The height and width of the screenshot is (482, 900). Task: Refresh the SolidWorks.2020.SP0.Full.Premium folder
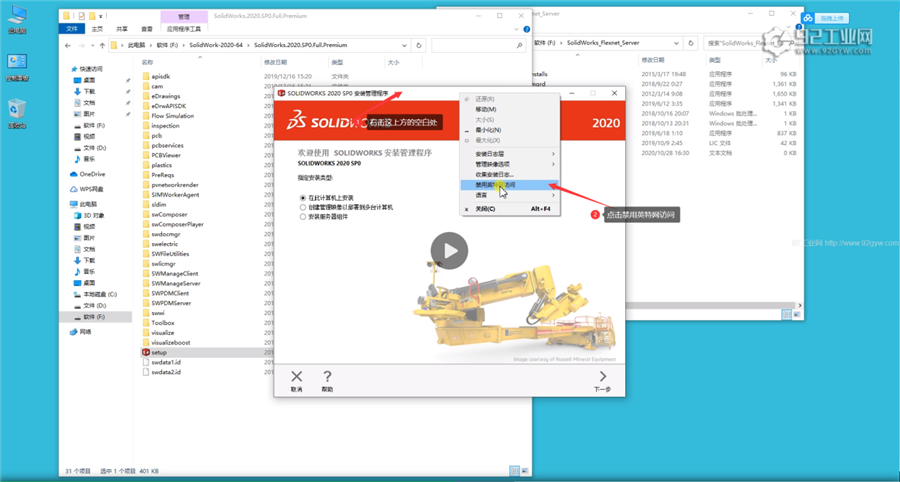click(x=418, y=45)
